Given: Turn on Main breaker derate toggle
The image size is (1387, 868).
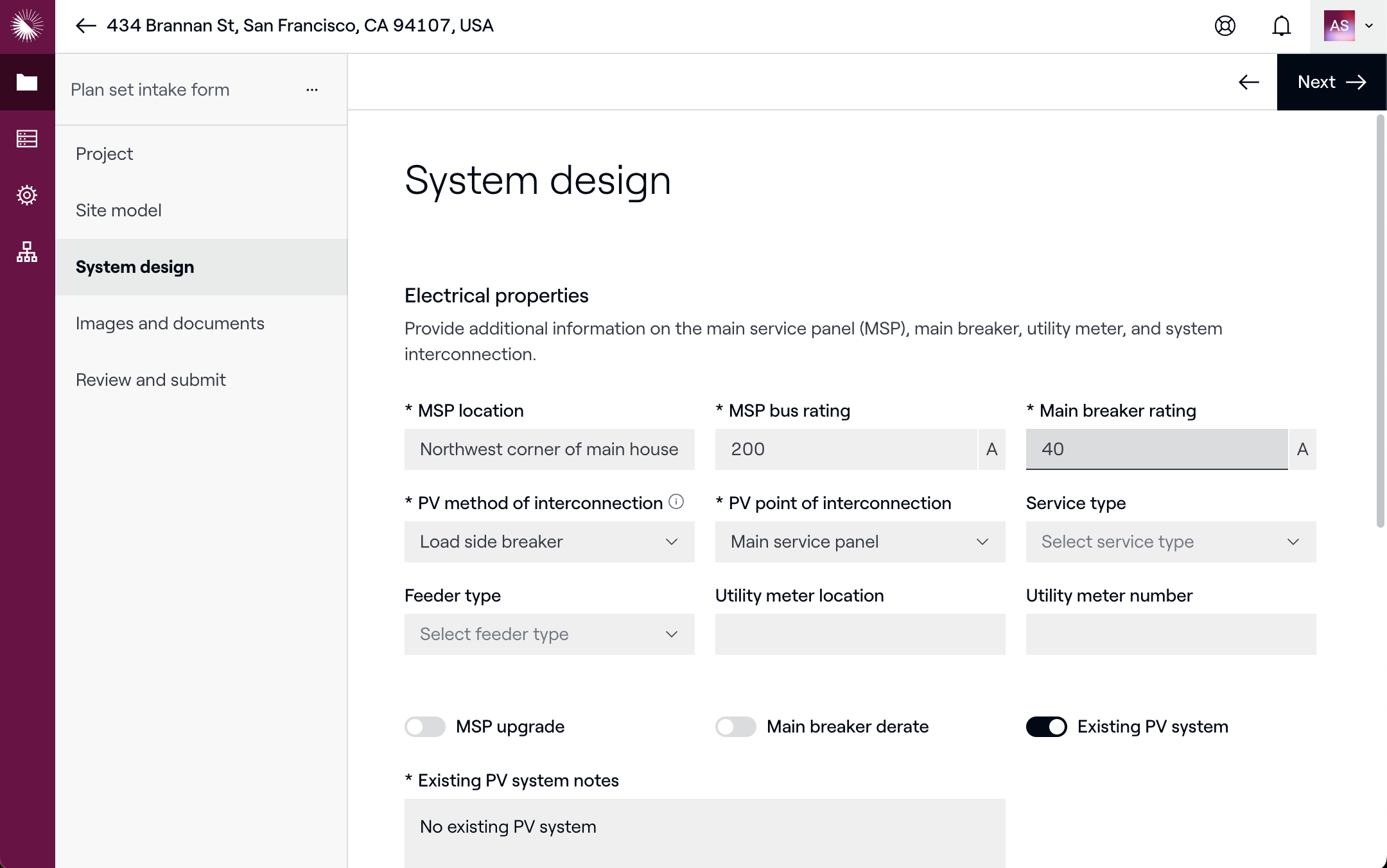Looking at the screenshot, I should [735, 727].
